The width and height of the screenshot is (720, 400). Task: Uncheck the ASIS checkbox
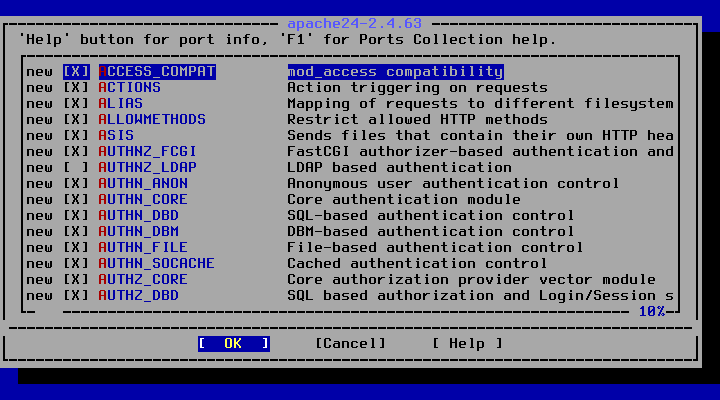pos(76,135)
